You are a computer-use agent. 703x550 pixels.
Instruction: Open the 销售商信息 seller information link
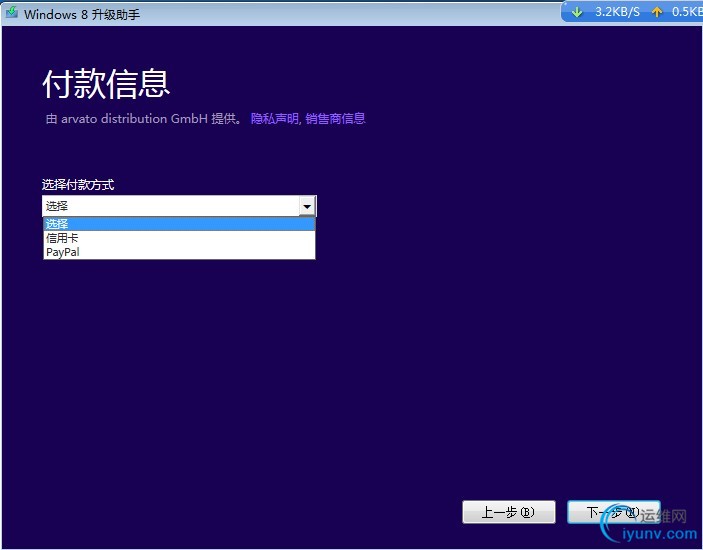335,118
